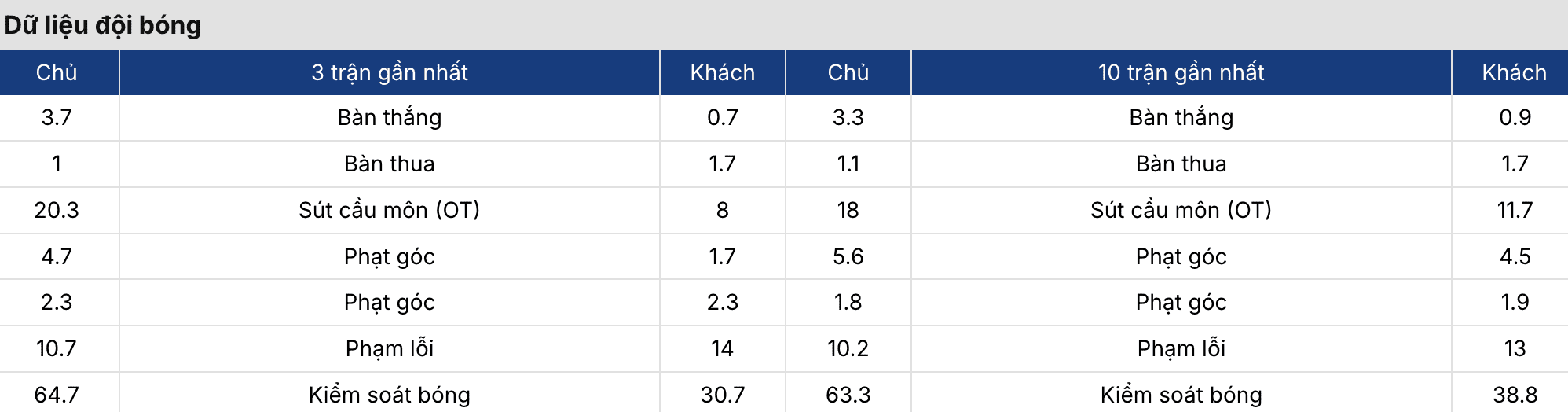Click the fouls value 10.7

(x=57, y=348)
